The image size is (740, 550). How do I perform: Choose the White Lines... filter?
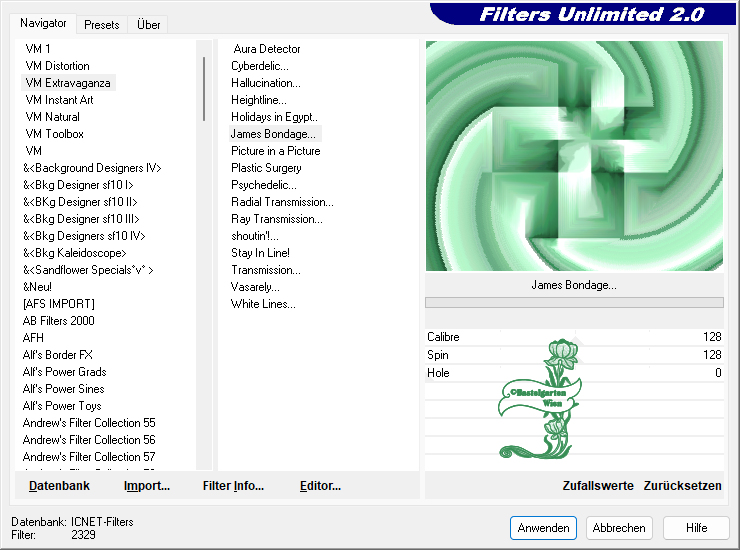[x=263, y=304]
